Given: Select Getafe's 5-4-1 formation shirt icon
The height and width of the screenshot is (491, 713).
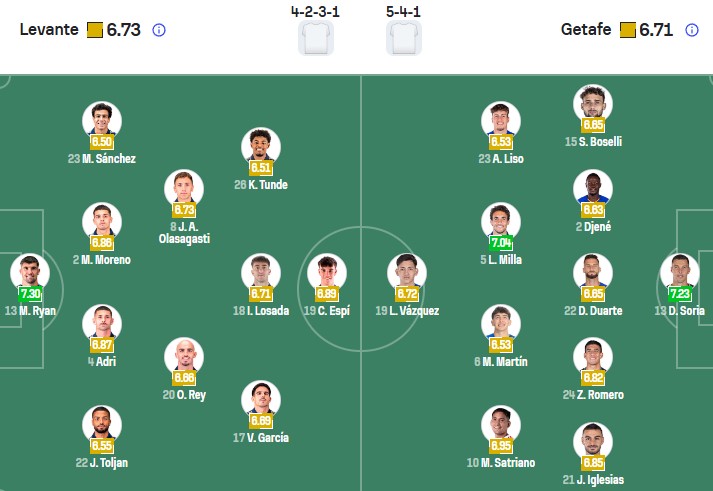Looking at the screenshot, I should coord(404,37).
